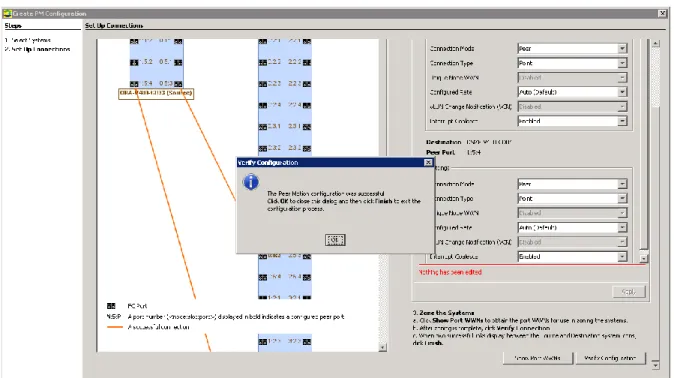674x378 pixels.
Task: Click the 'Zone the Systems' instruction heading
Action: click(443, 313)
